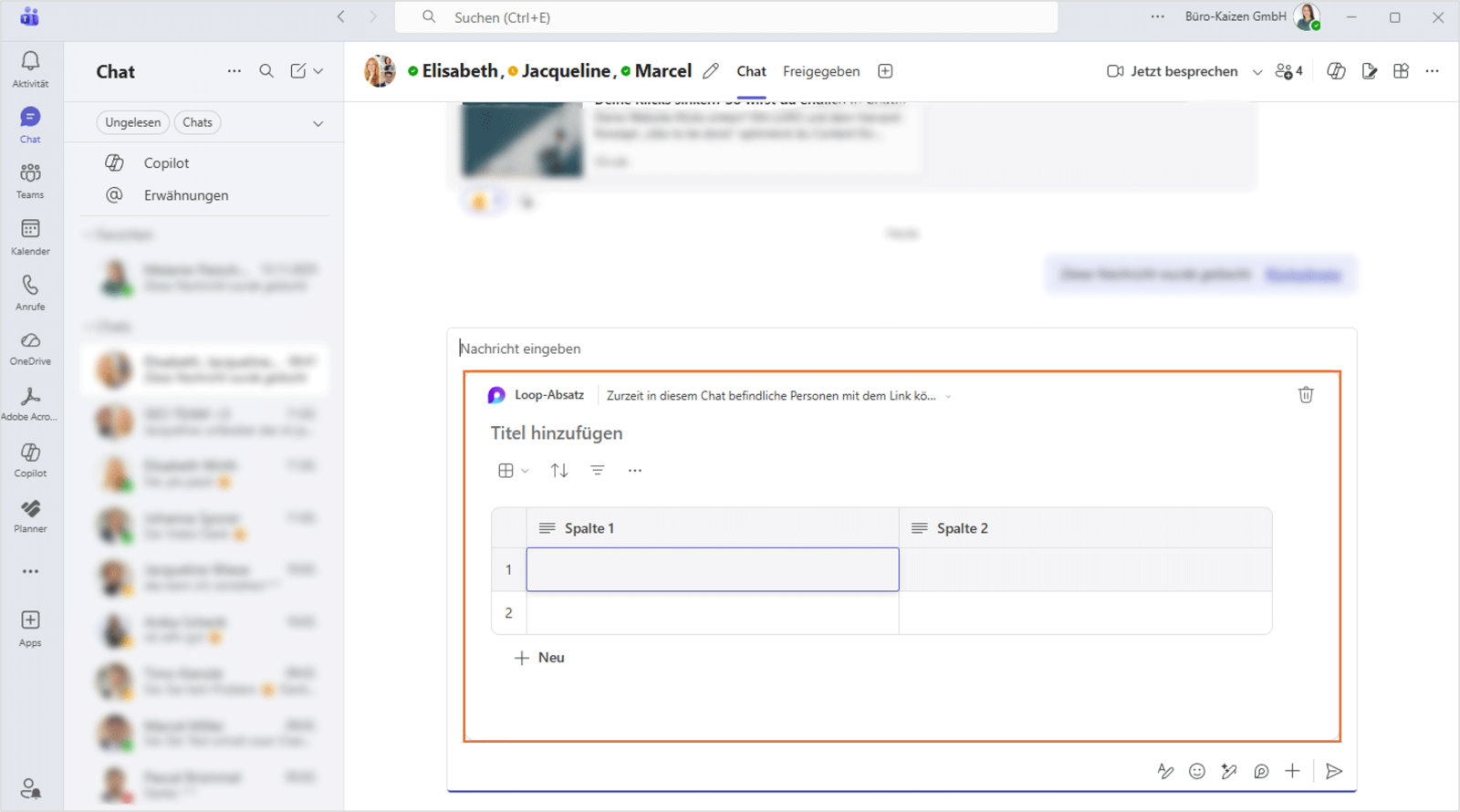Click the Suchen search box
The image size is (1460, 812).
click(x=726, y=17)
